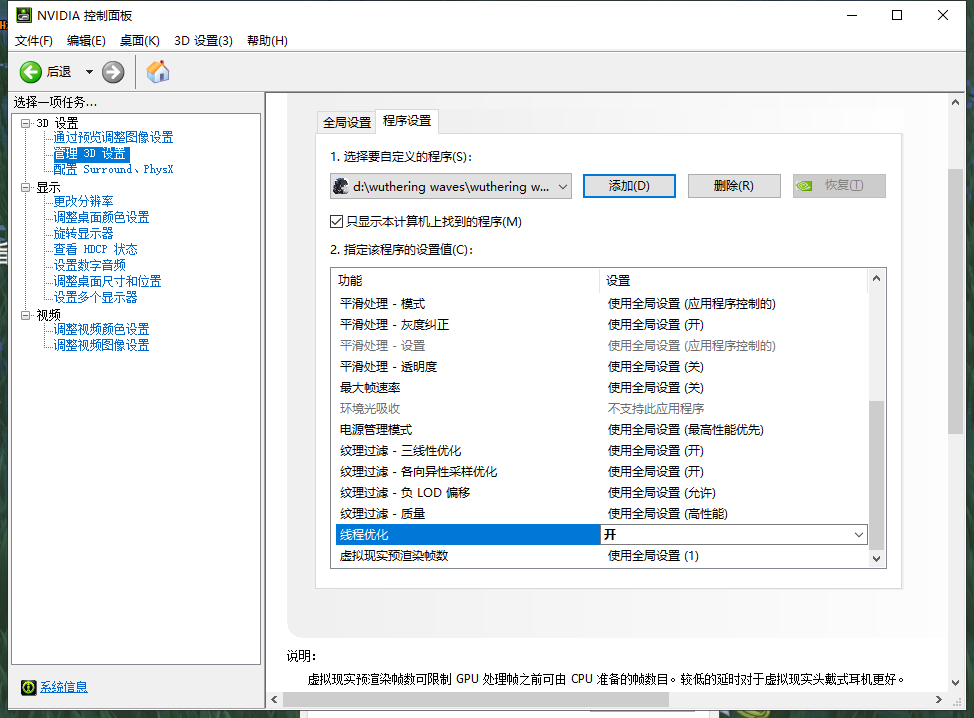974x718 pixels.
Task: Click the NVIDIA title bar logo icon
Action: click(x=24, y=15)
